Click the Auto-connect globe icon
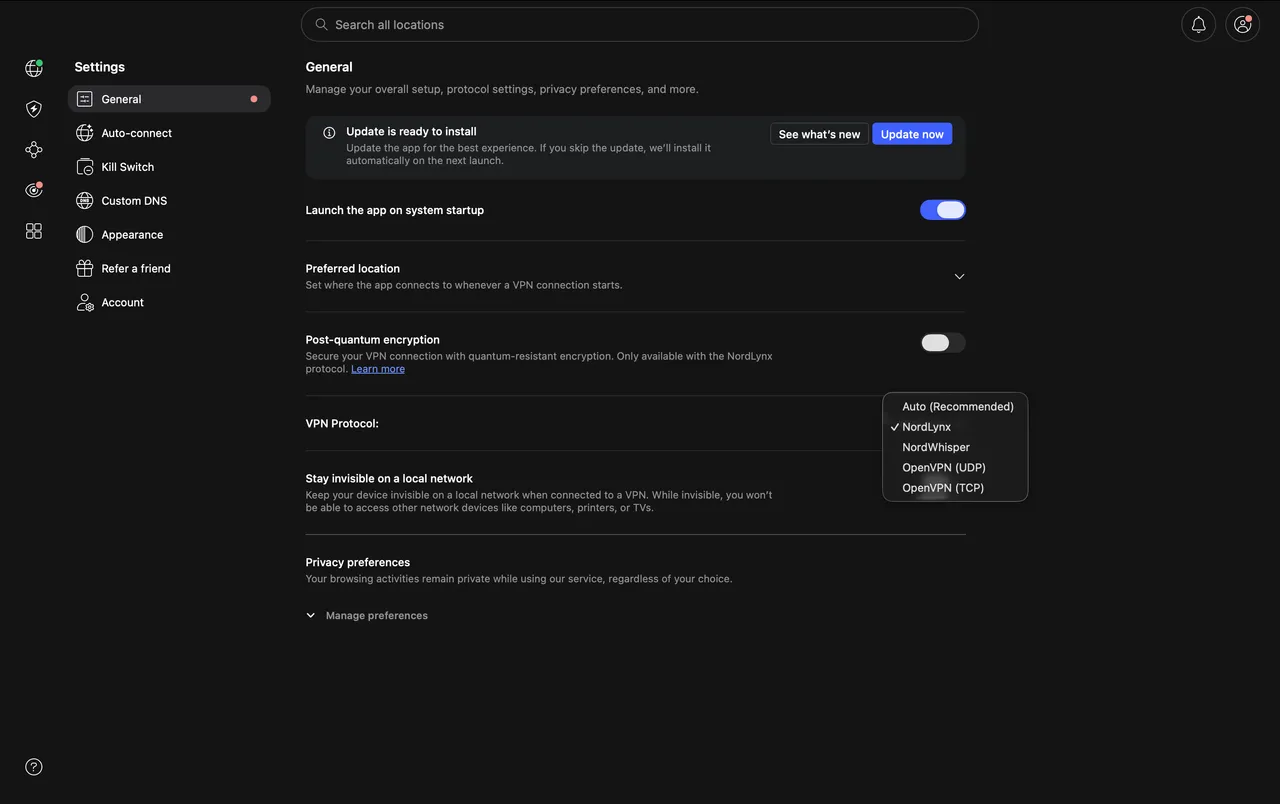The width and height of the screenshot is (1280, 804). tap(84, 133)
